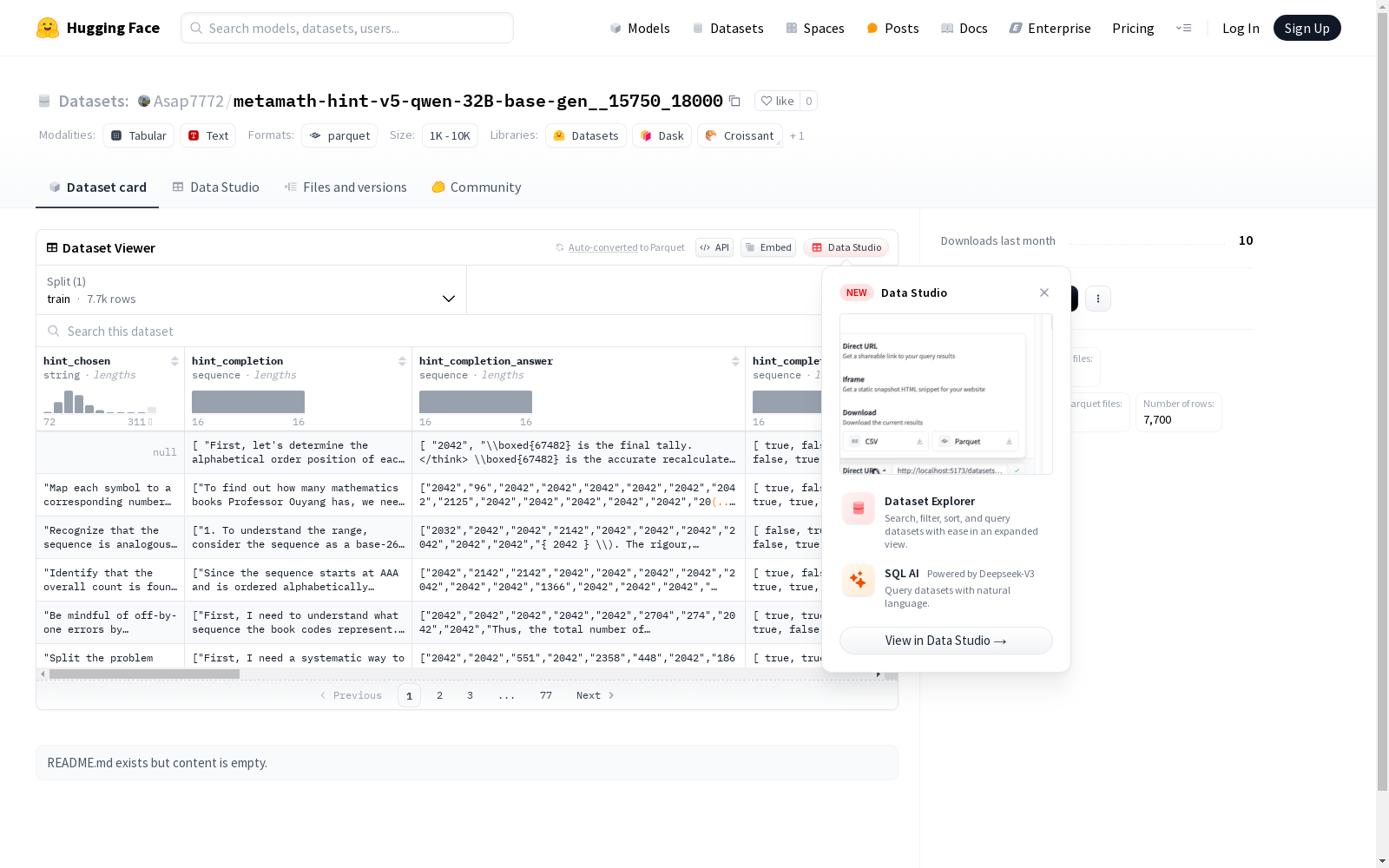Click the datasets icon beside Datasets heading

[44, 101]
